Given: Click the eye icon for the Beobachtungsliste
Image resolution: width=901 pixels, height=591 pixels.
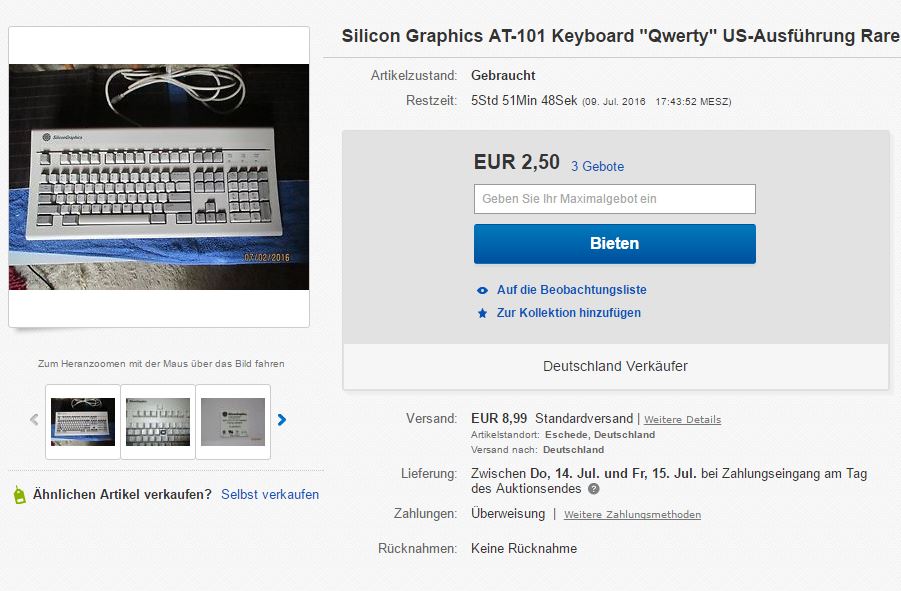Looking at the screenshot, I should click(483, 290).
